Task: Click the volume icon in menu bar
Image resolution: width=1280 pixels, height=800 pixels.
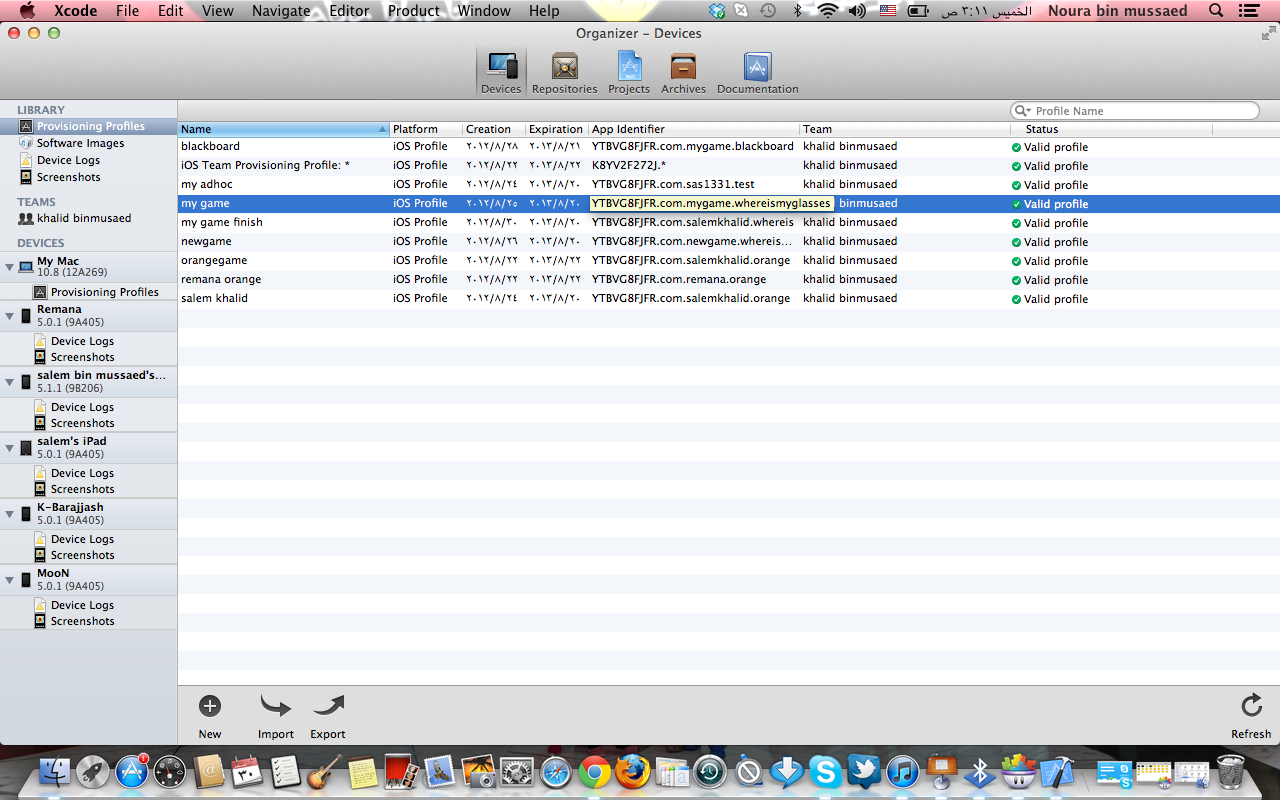Action: coord(857,11)
